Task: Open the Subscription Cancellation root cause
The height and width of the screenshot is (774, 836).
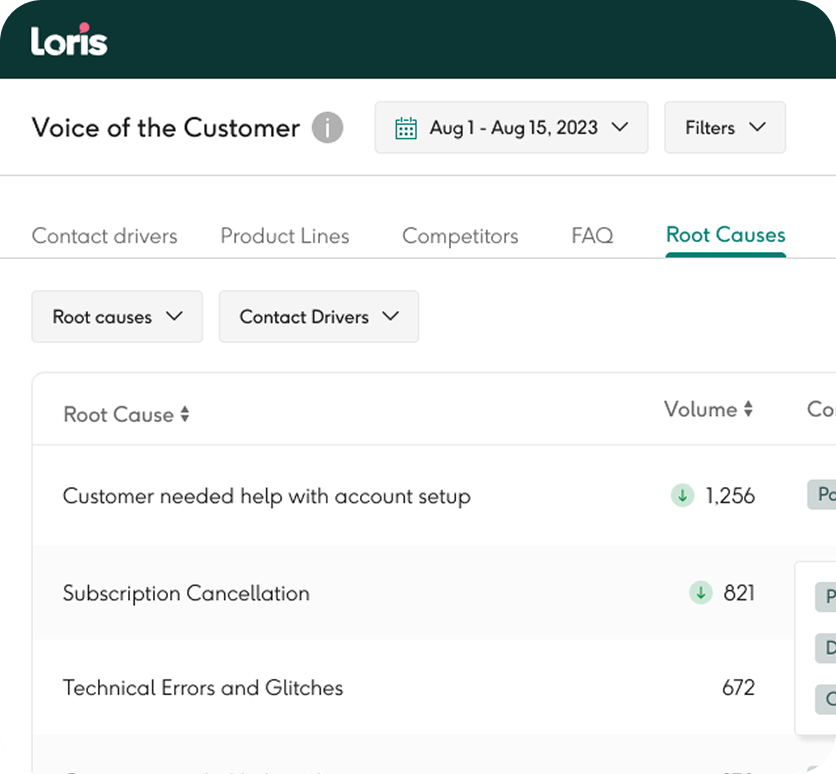Action: (x=186, y=593)
